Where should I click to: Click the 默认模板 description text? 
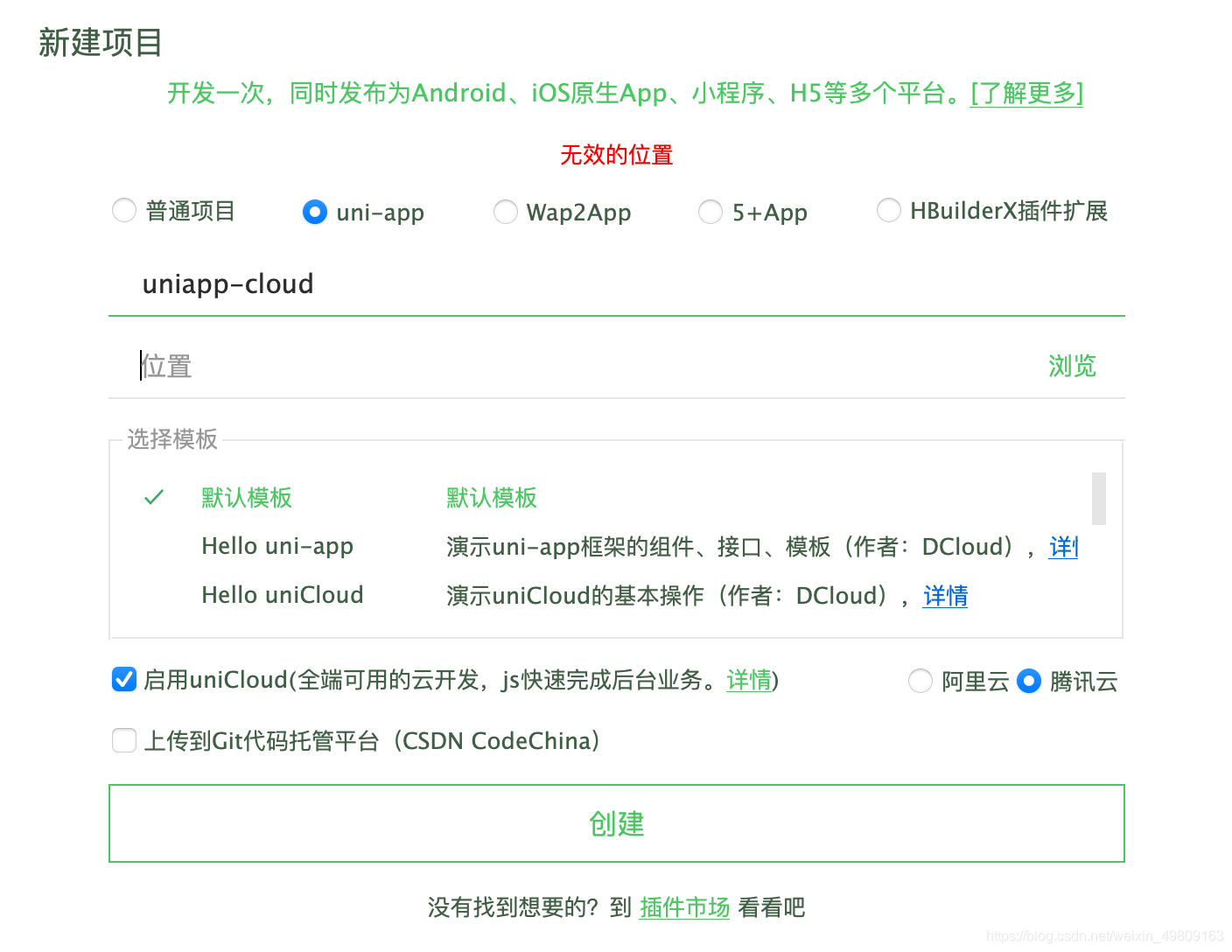(491, 498)
